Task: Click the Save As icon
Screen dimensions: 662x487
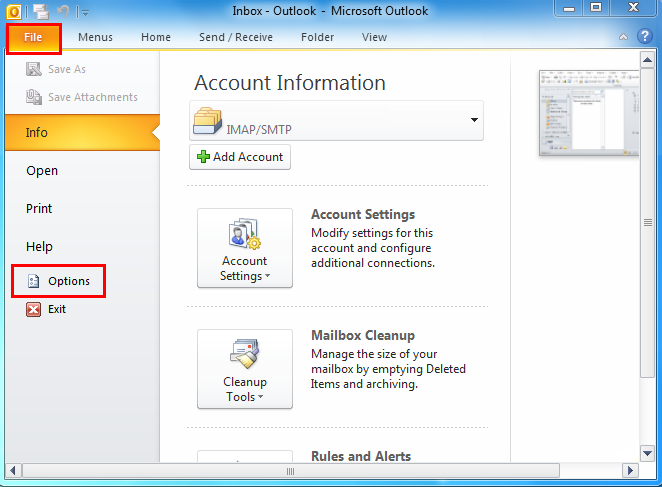Action: point(34,69)
